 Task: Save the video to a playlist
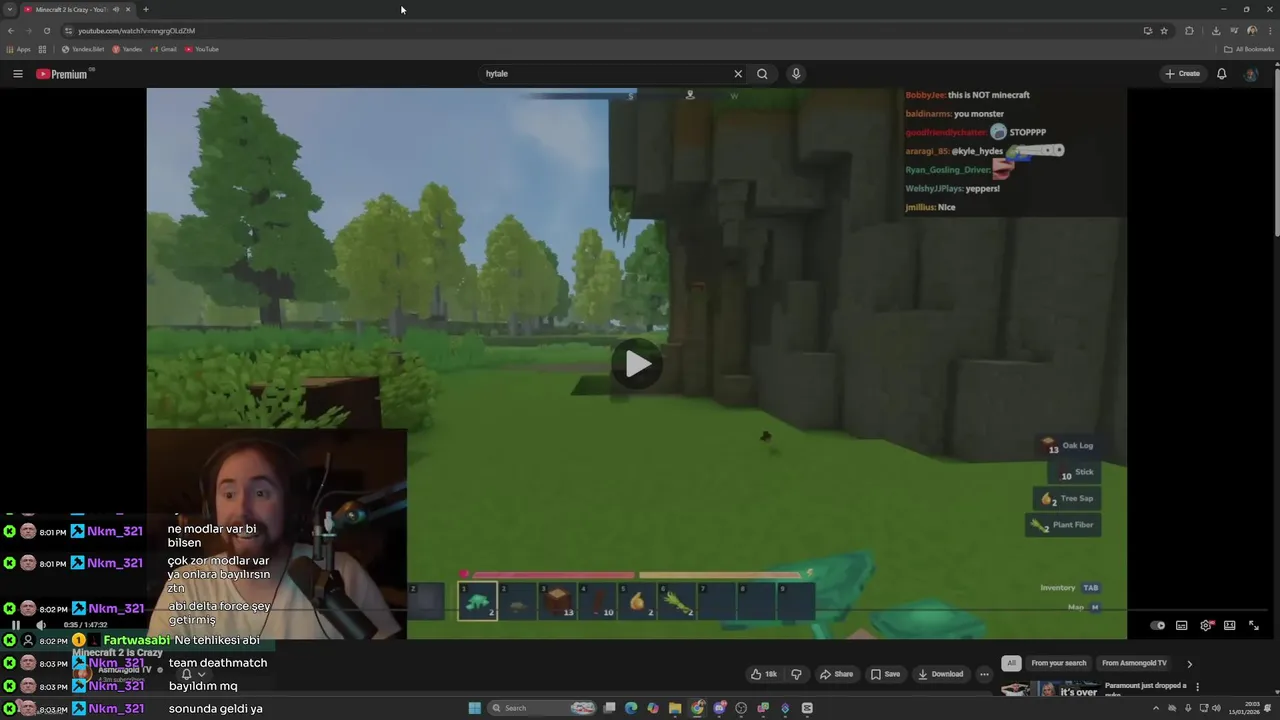(x=884, y=674)
